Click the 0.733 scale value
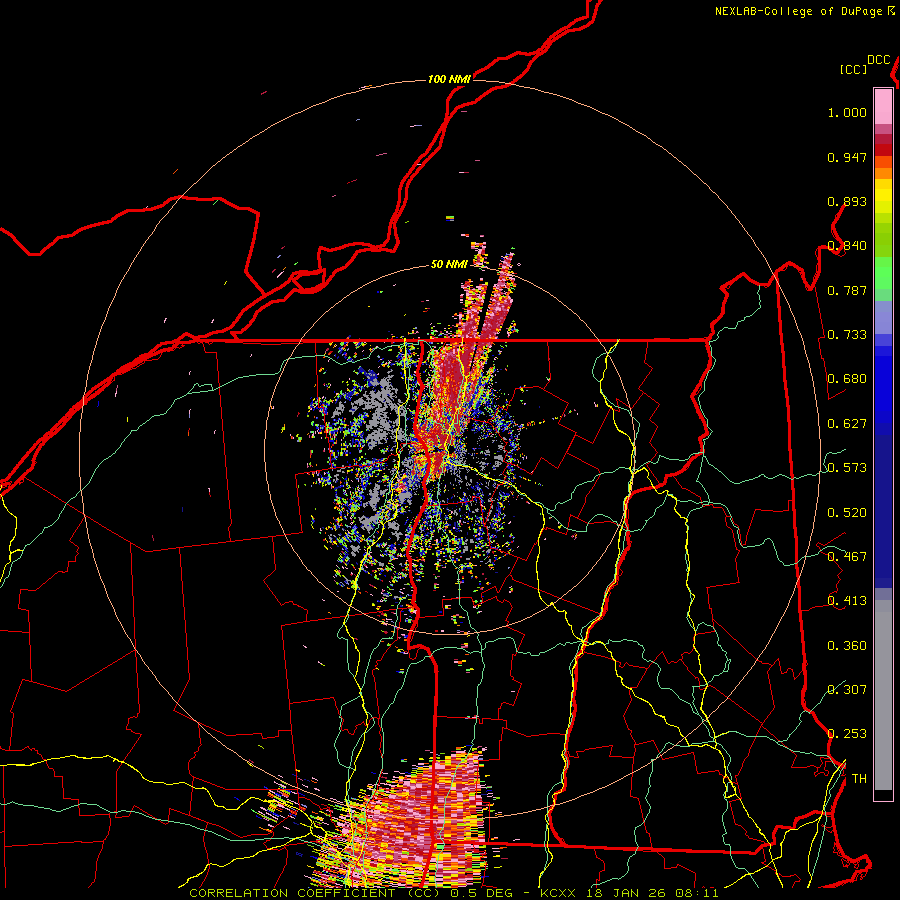 pyautogui.click(x=847, y=335)
